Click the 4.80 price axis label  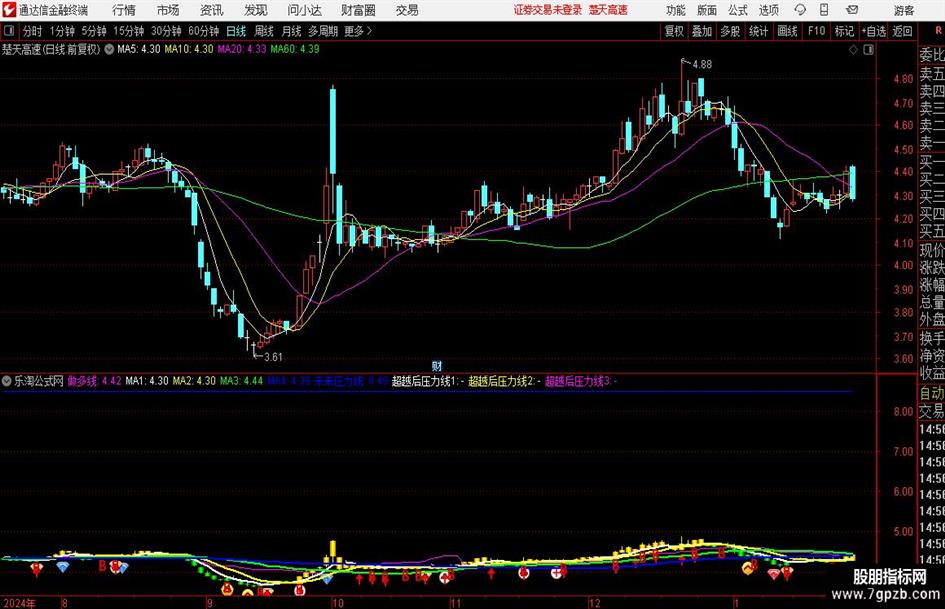903,78
